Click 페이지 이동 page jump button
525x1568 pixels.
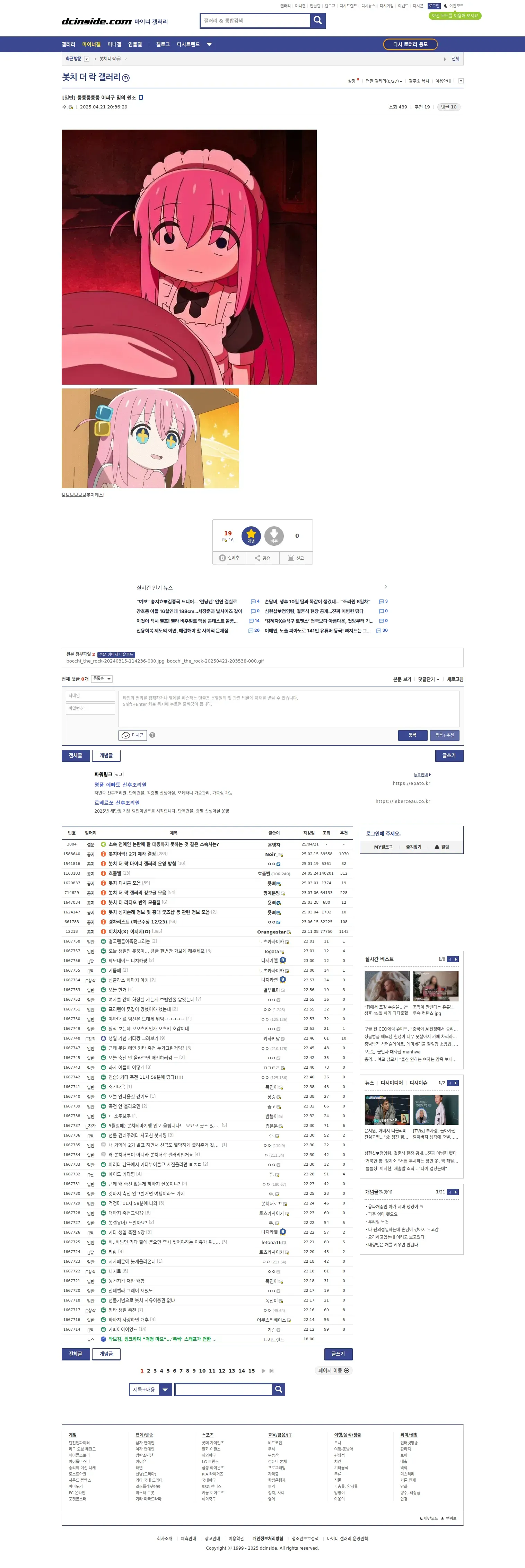click(x=334, y=1371)
